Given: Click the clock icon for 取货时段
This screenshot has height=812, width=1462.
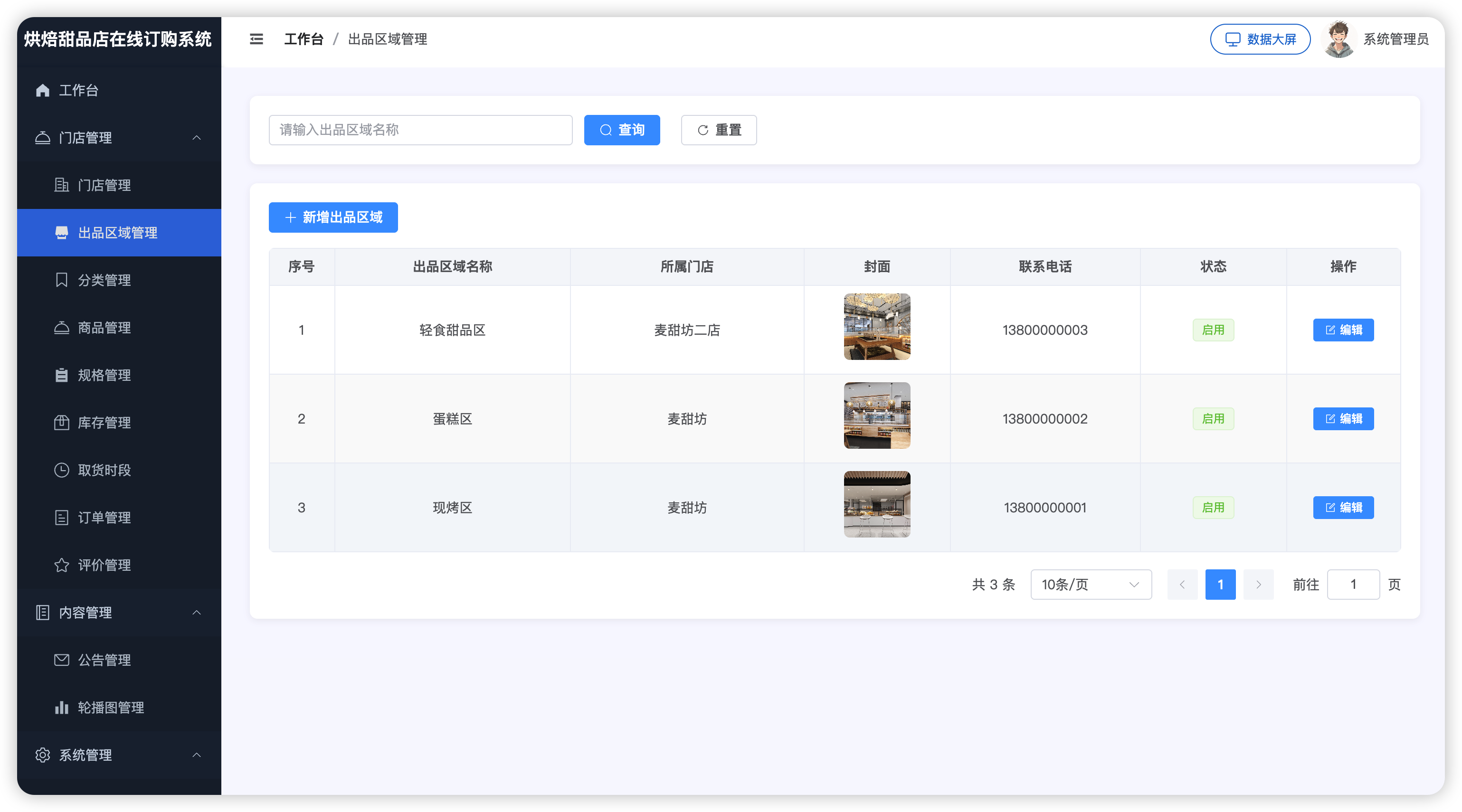Looking at the screenshot, I should [61, 470].
